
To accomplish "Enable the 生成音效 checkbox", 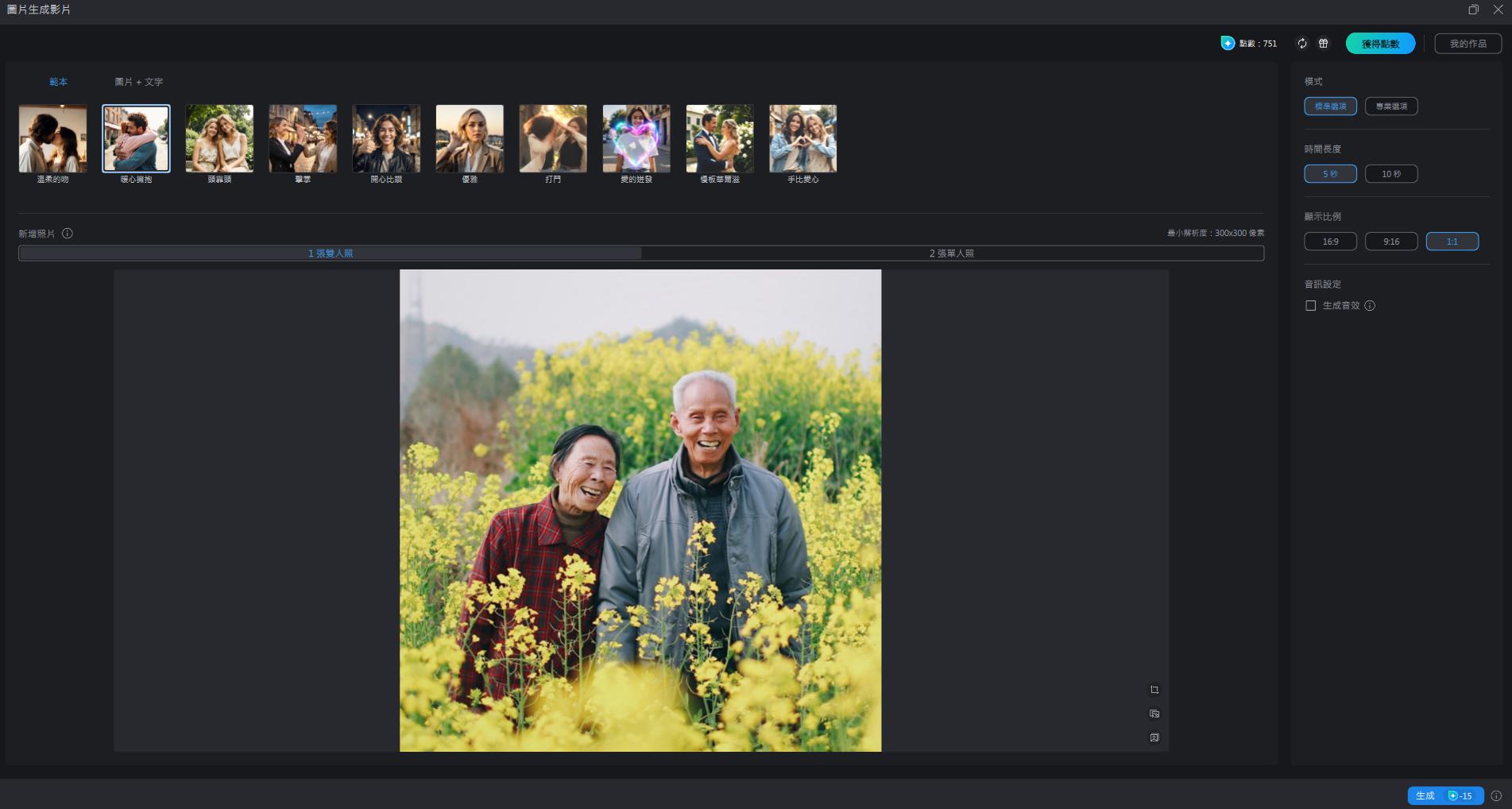I will coord(1311,306).
